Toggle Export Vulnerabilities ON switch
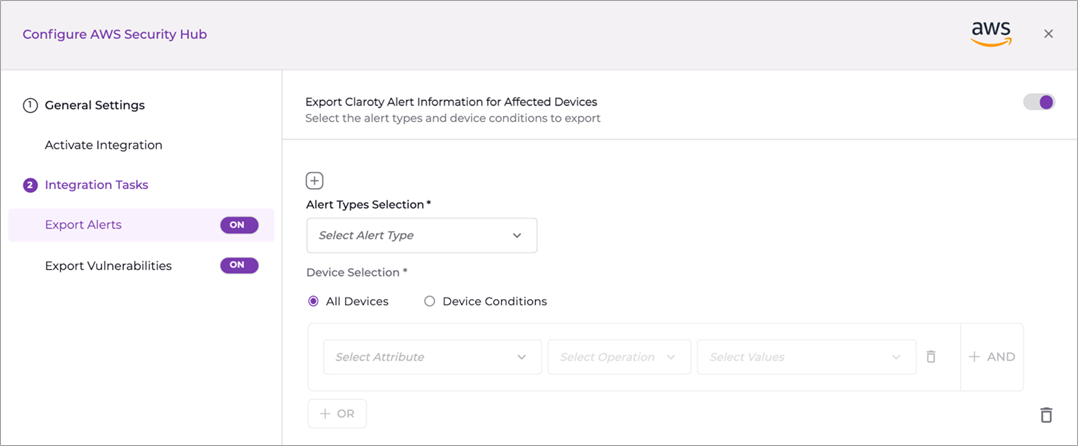 point(239,265)
